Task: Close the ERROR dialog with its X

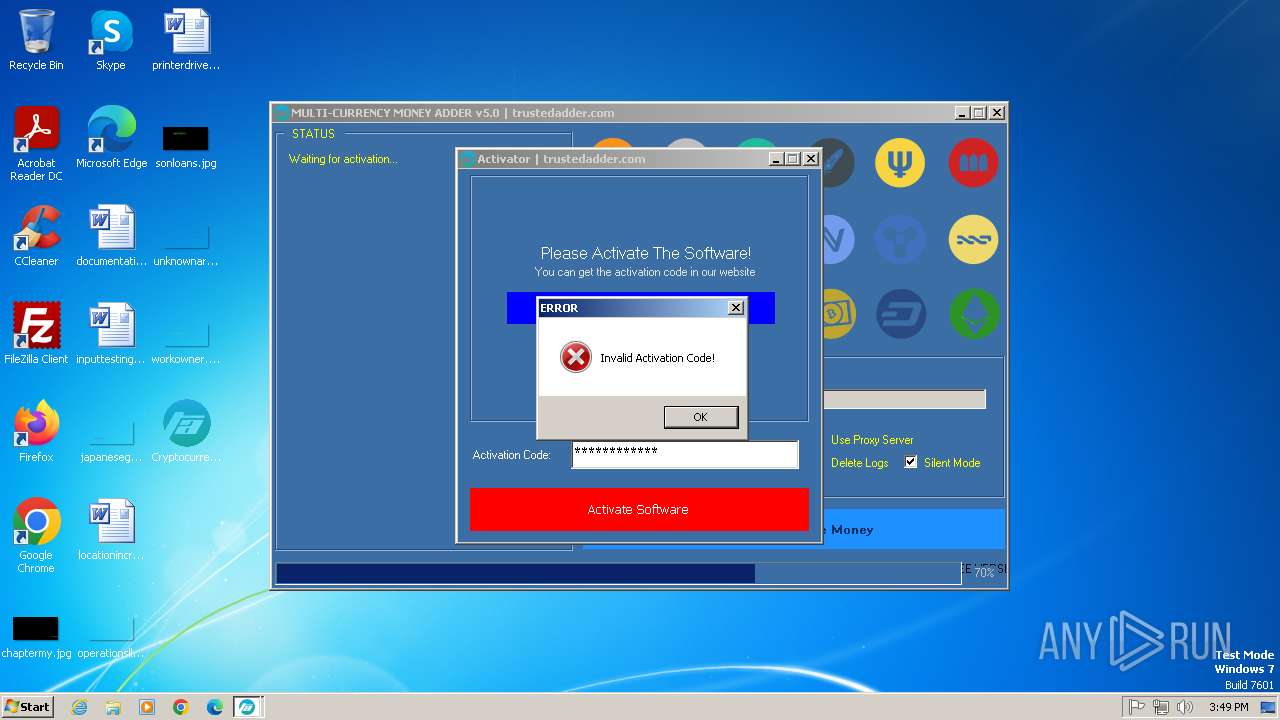Action: (736, 308)
